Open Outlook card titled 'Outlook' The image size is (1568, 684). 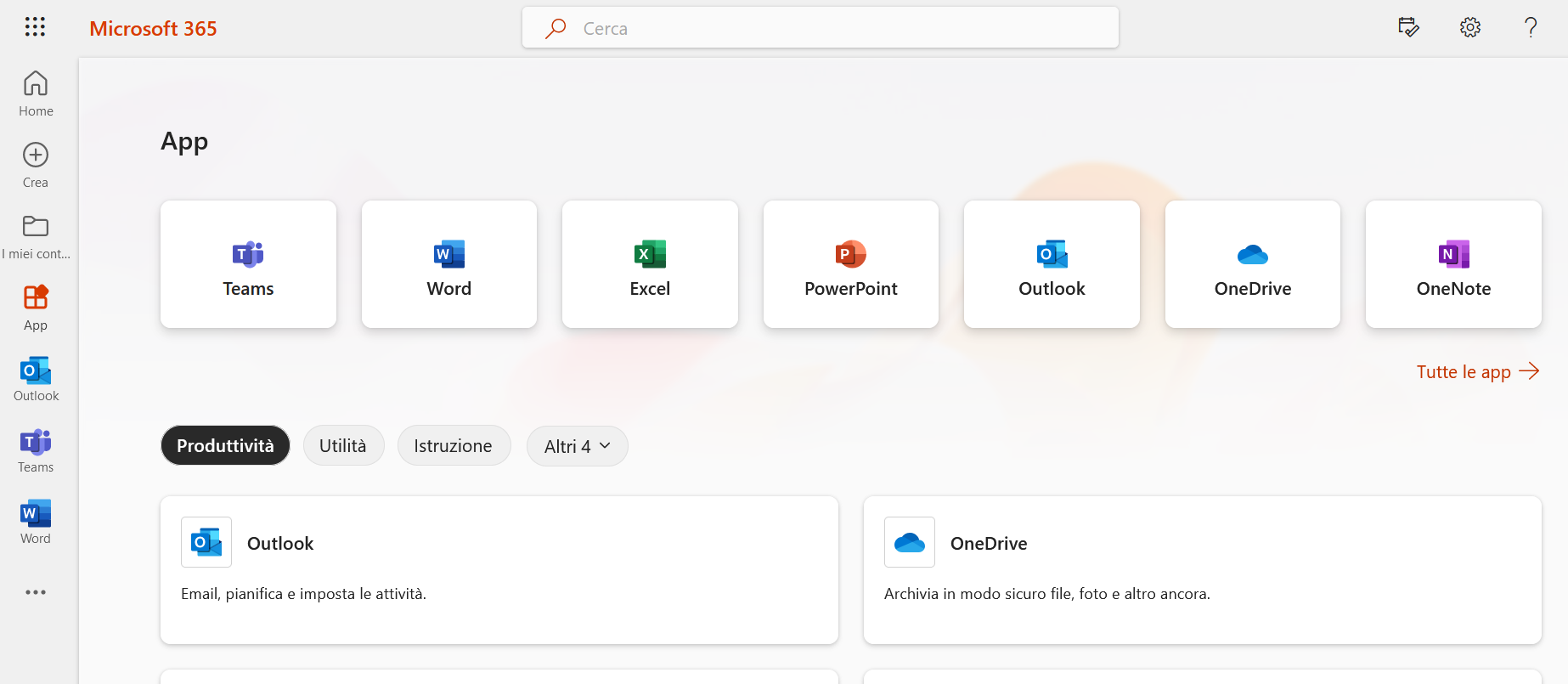coord(499,570)
